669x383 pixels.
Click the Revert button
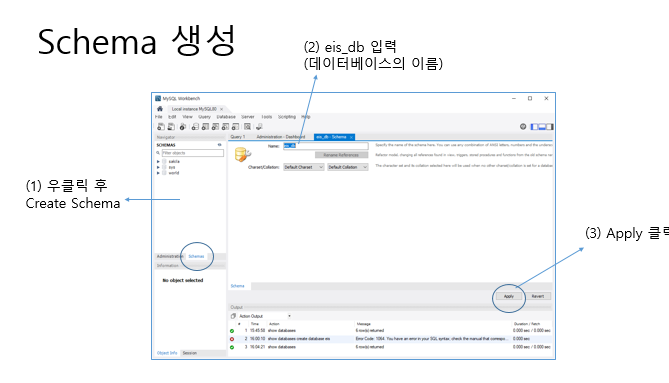[538, 296]
